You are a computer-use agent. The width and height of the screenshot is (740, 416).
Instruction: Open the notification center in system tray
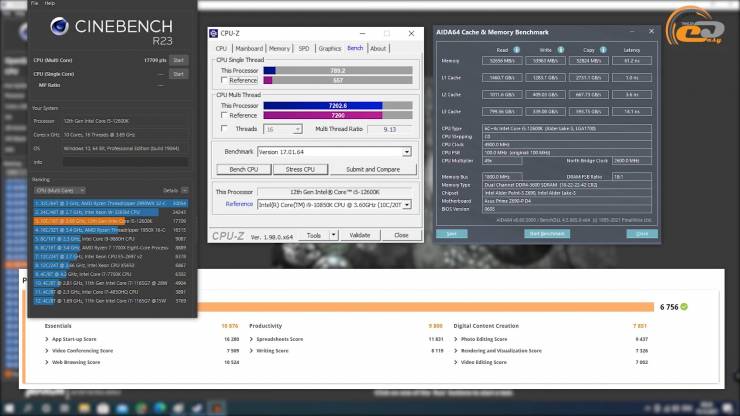point(728,408)
